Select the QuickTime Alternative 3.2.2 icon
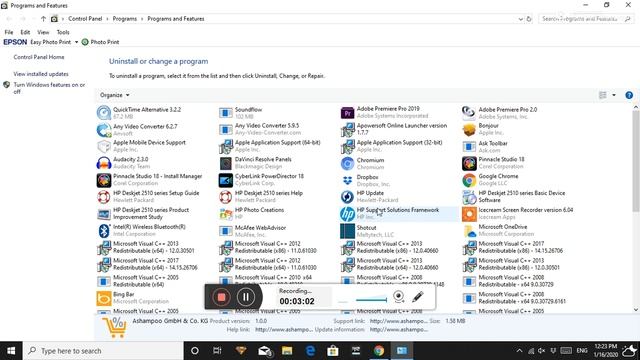The image size is (640, 360). [x=104, y=112]
